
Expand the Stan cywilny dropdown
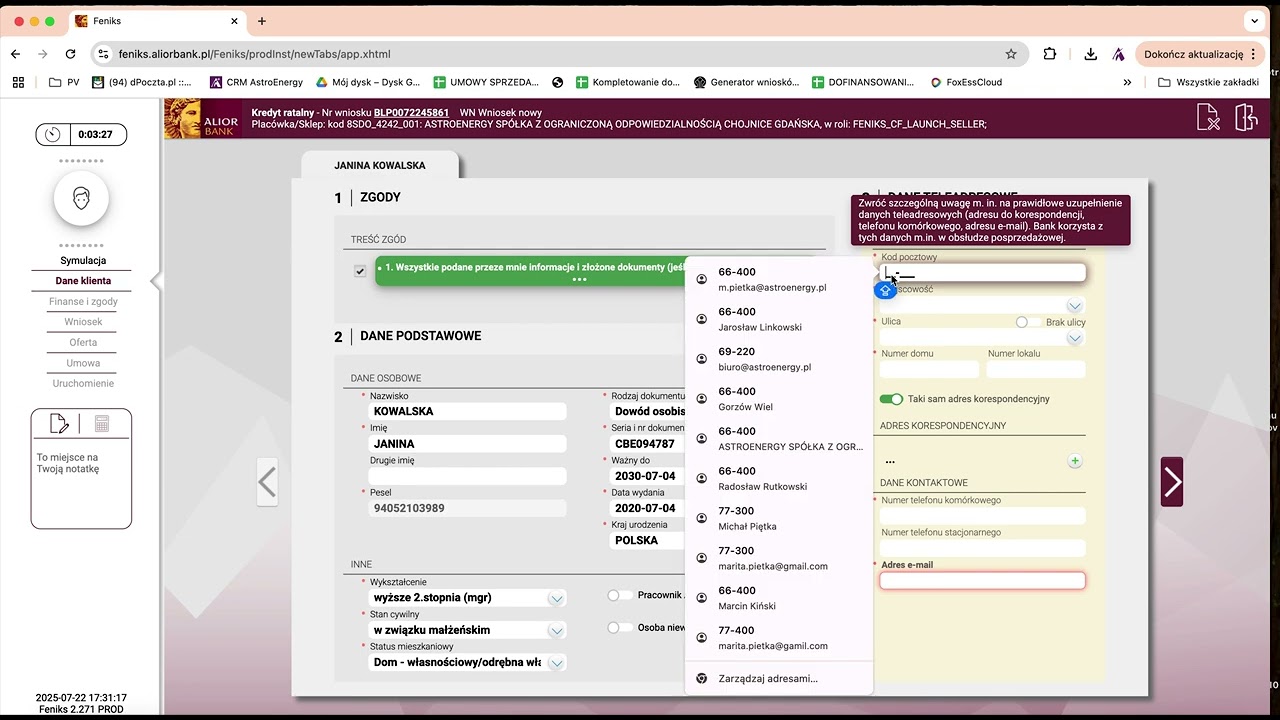(556, 631)
